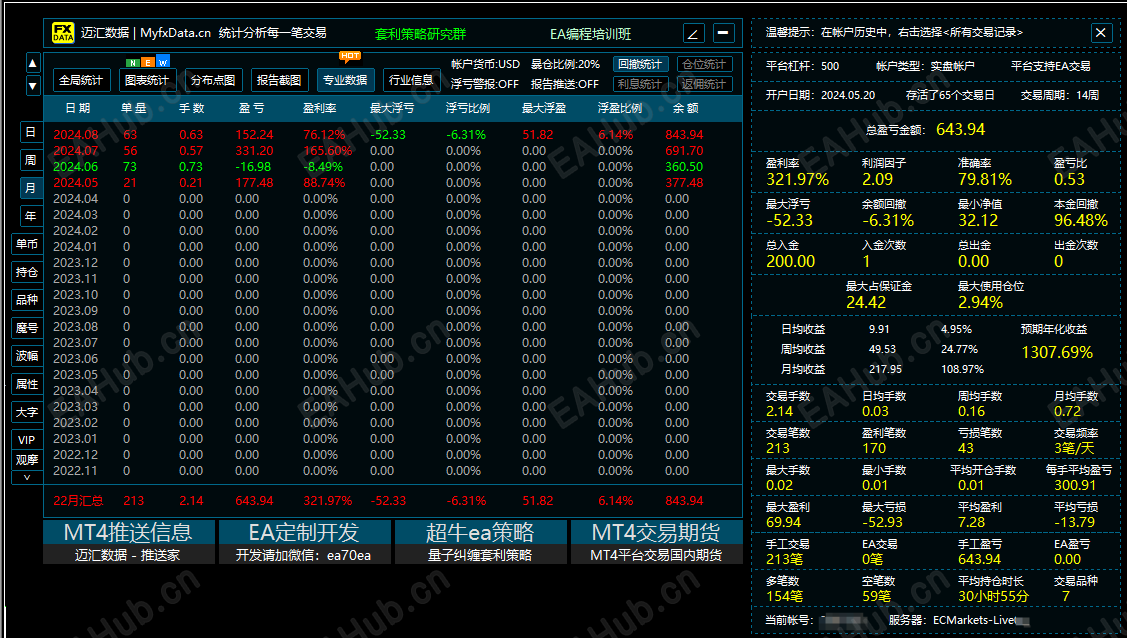Viewport: 1127px width, 638px height.
Task: Click the 余额 column header
Action: [686, 108]
